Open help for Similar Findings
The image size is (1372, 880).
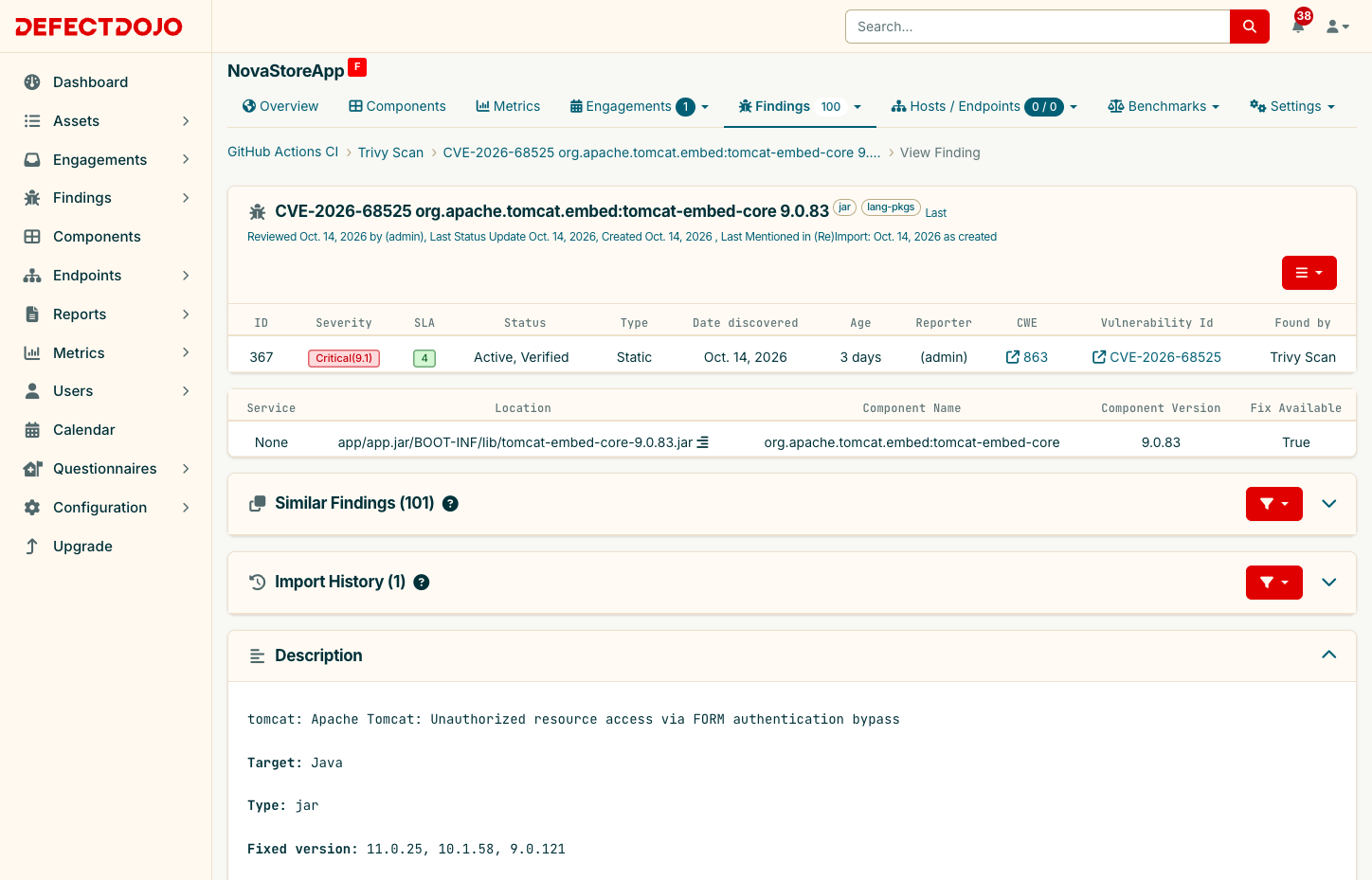tap(451, 504)
